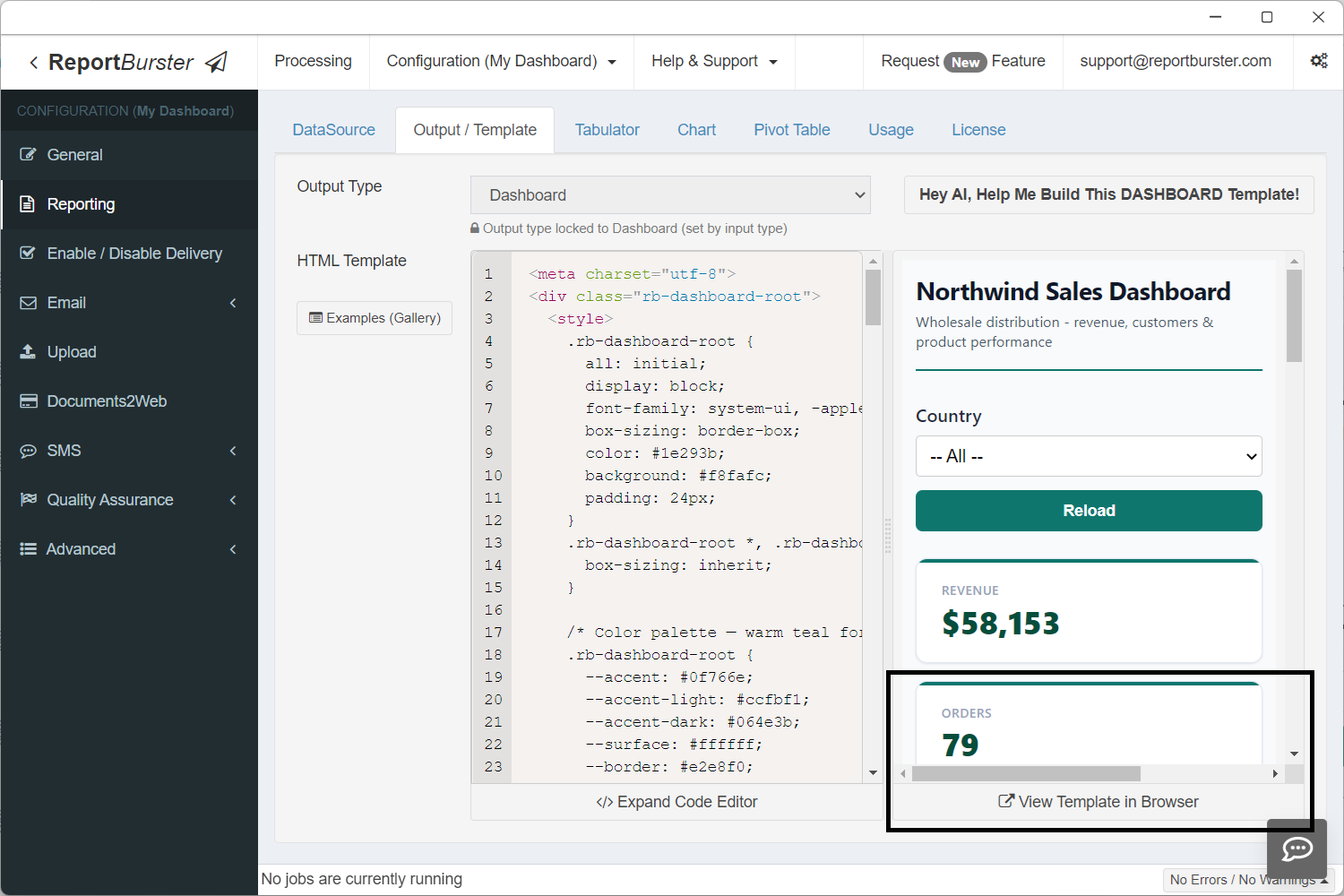The height and width of the screenshot is (896, 1344).
Task: Open the chat bubble support widget
Action: click(1297, 849)
